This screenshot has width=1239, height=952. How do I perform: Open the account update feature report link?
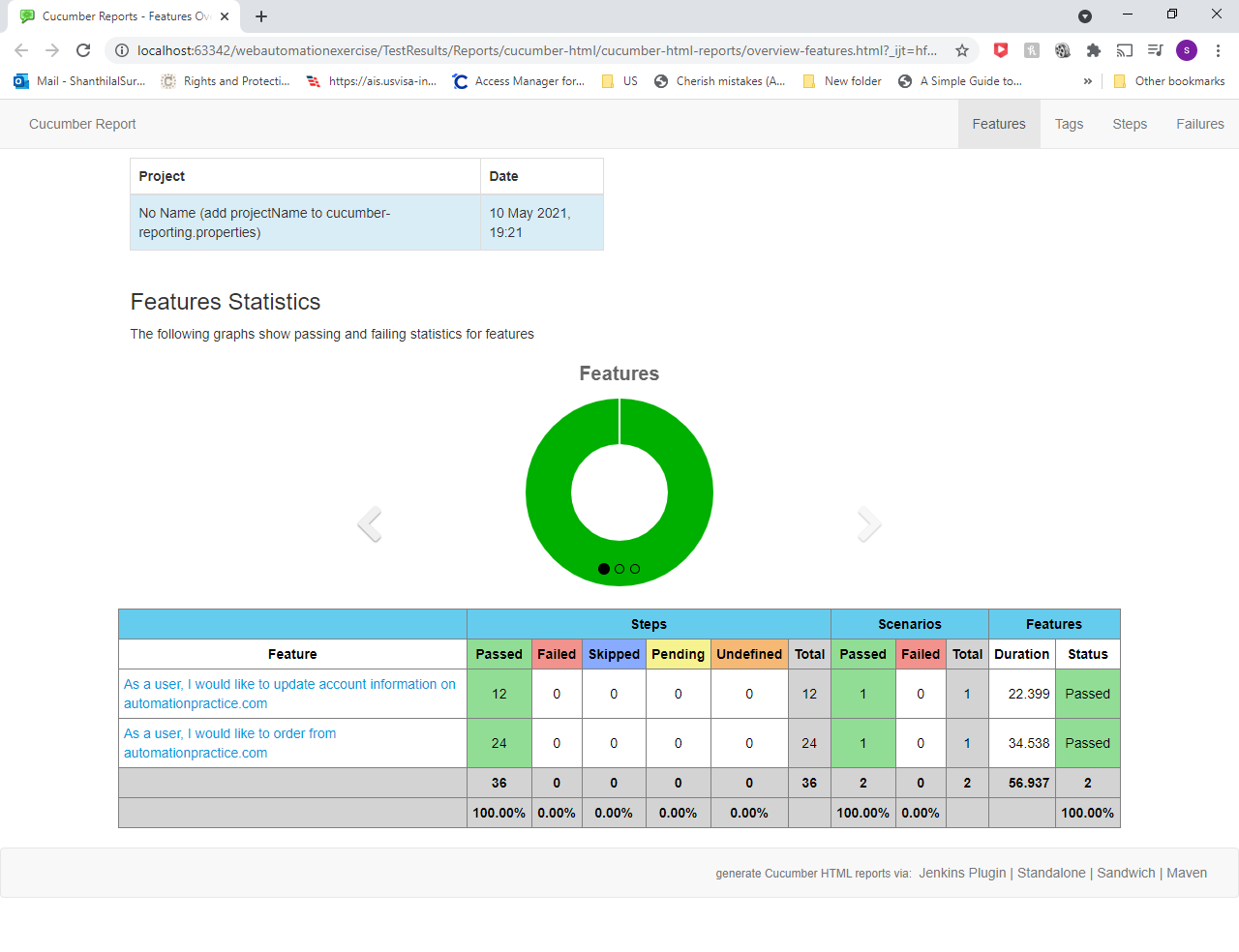[288, 694]
